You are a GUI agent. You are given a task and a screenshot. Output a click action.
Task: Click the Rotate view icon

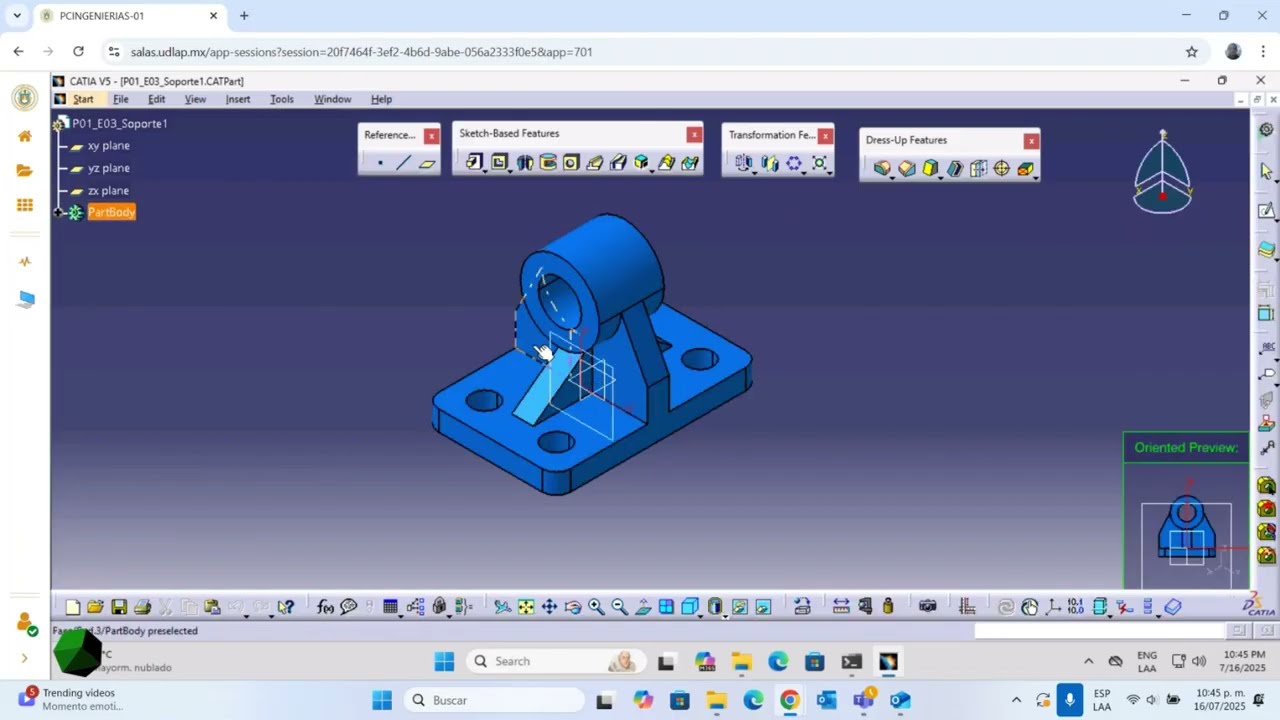click(573, 607)
